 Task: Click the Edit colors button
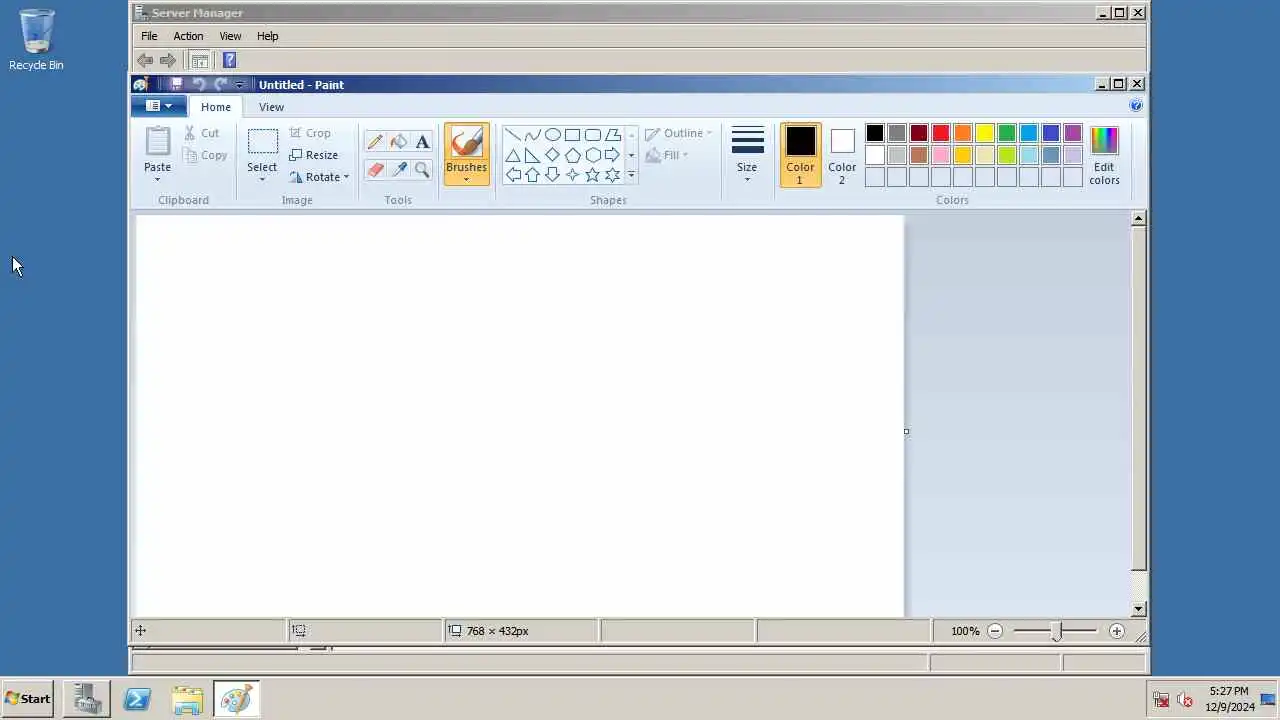pyautogui.click(x=1104, y=155)
